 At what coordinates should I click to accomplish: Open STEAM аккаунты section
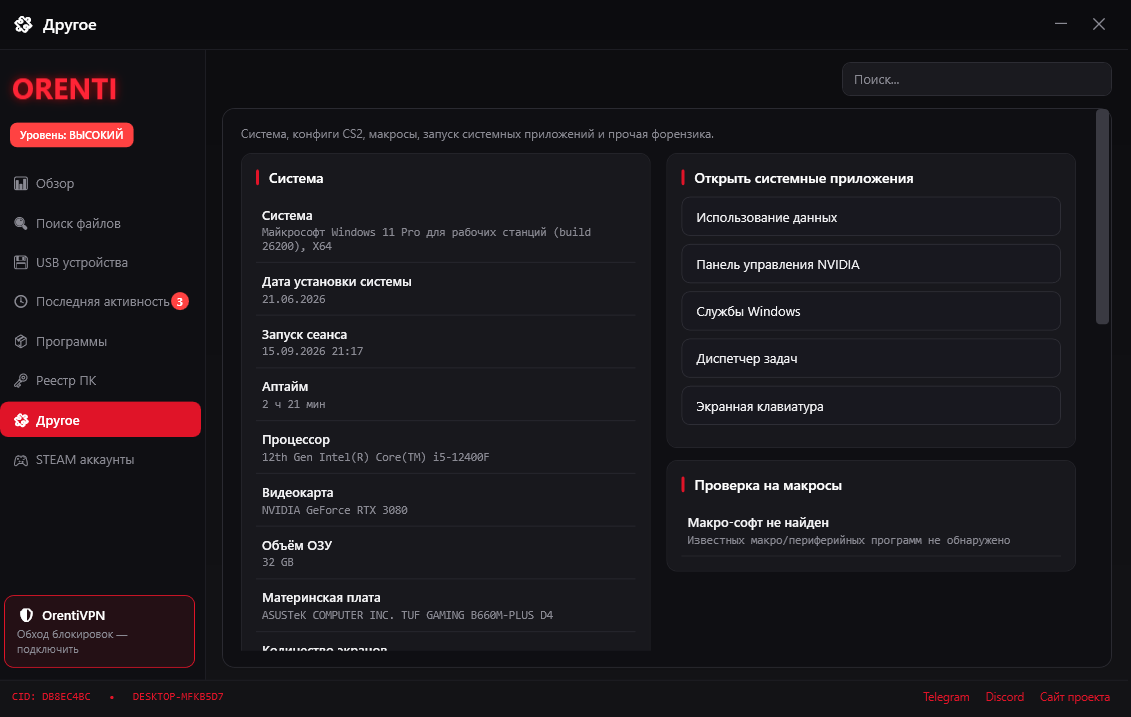pyautogui.click(x=100, y=460)
